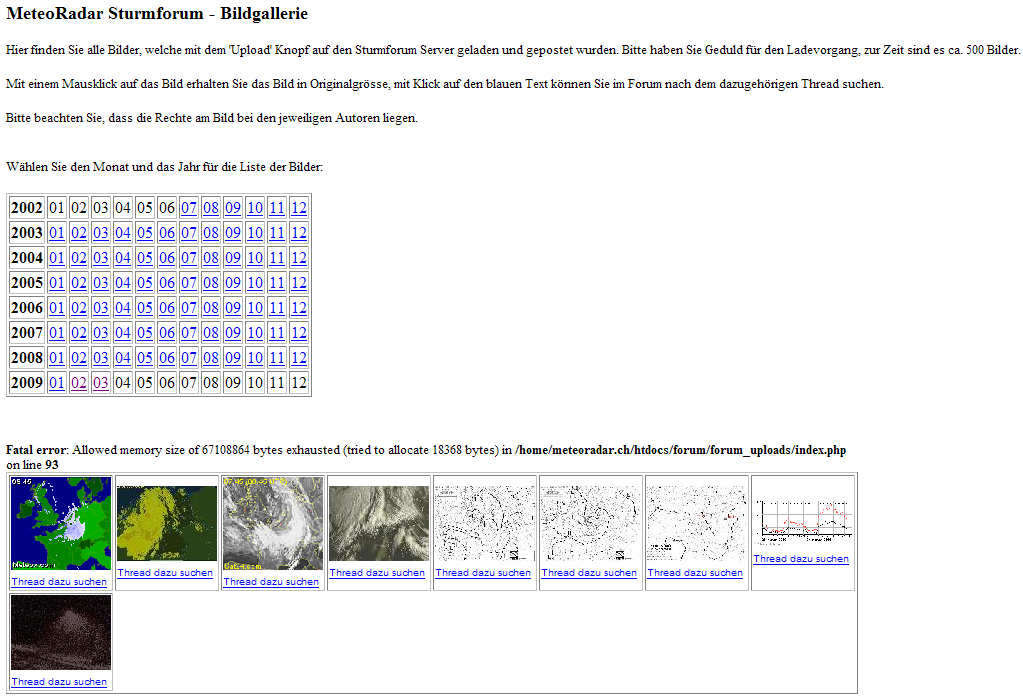Open month 01 in the 2003 row

[57, 233]
